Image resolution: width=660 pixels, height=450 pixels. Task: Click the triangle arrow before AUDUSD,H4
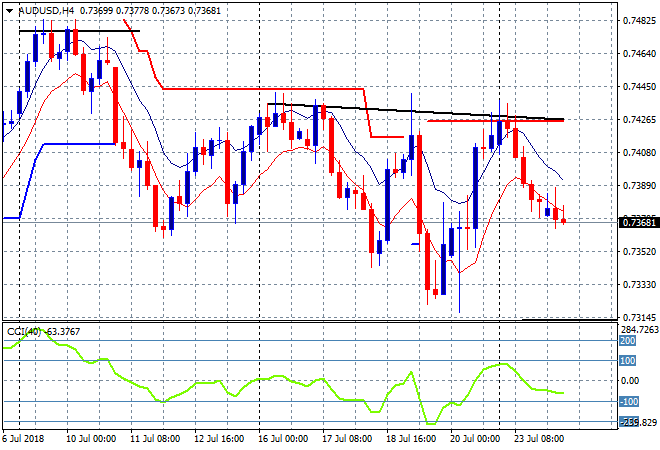pyautogui.click(x=9, y=11)
